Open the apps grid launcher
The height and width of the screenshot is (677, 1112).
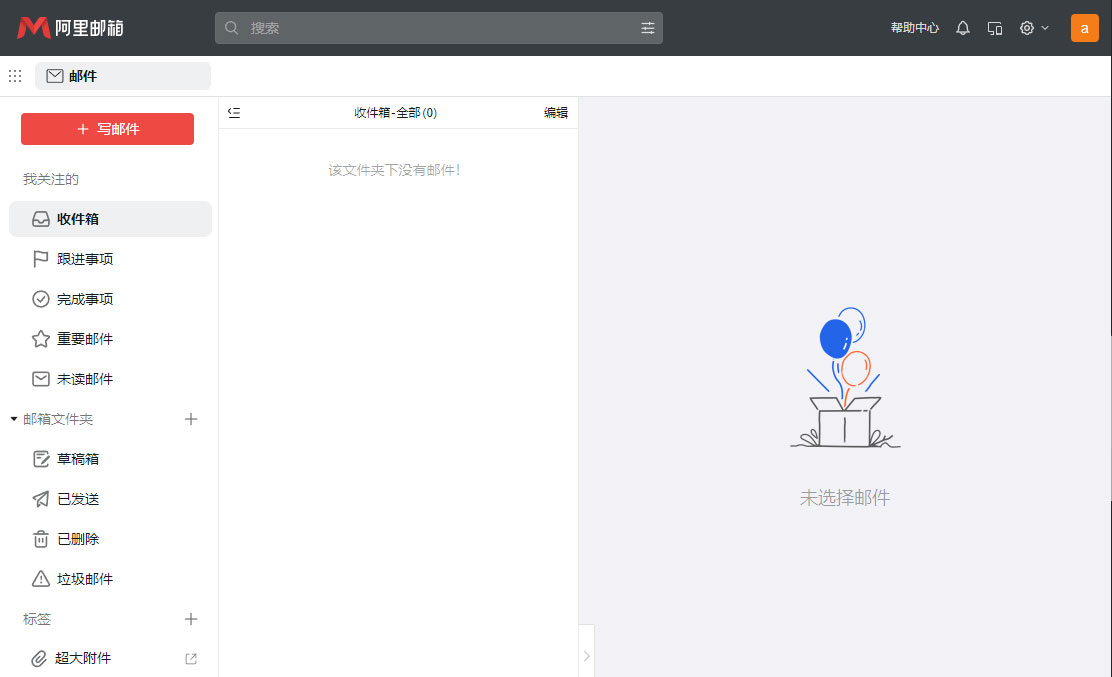click(x=14, y=75)
